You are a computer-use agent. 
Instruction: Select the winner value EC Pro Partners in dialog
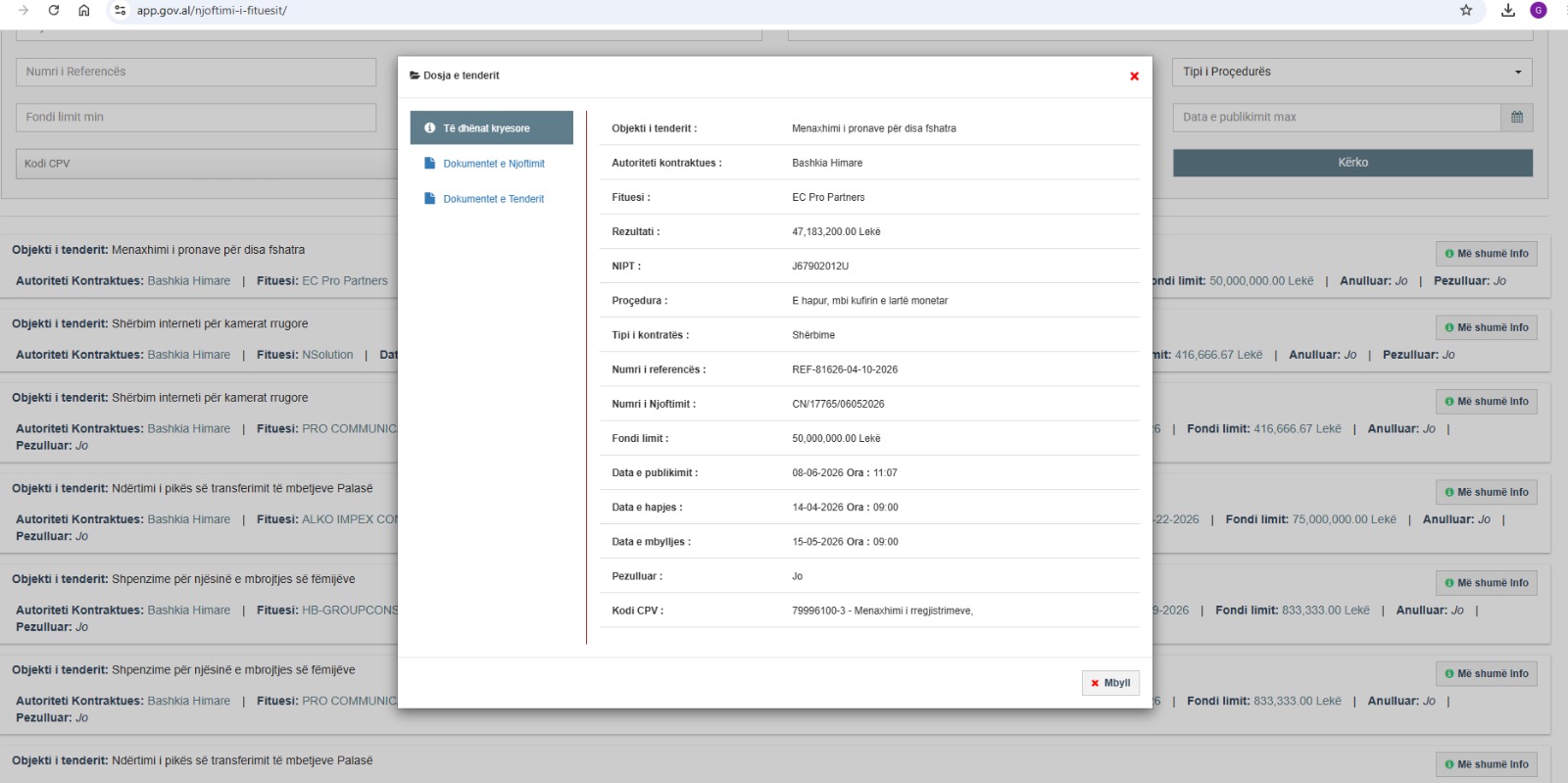(828, 197)
